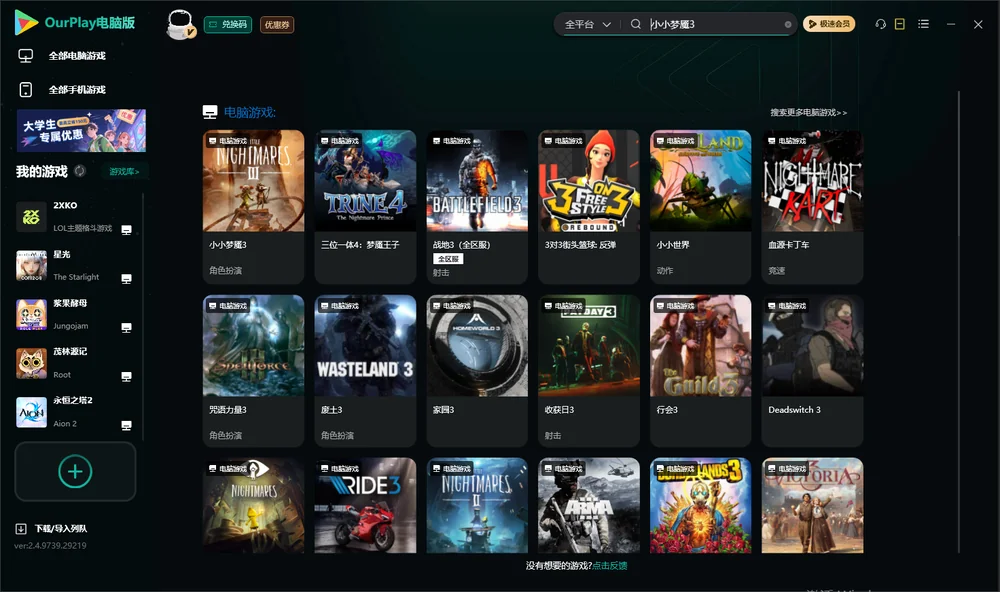Open the Aion 2 game icon
The image size is (1000, 592).
coord(31,412)
